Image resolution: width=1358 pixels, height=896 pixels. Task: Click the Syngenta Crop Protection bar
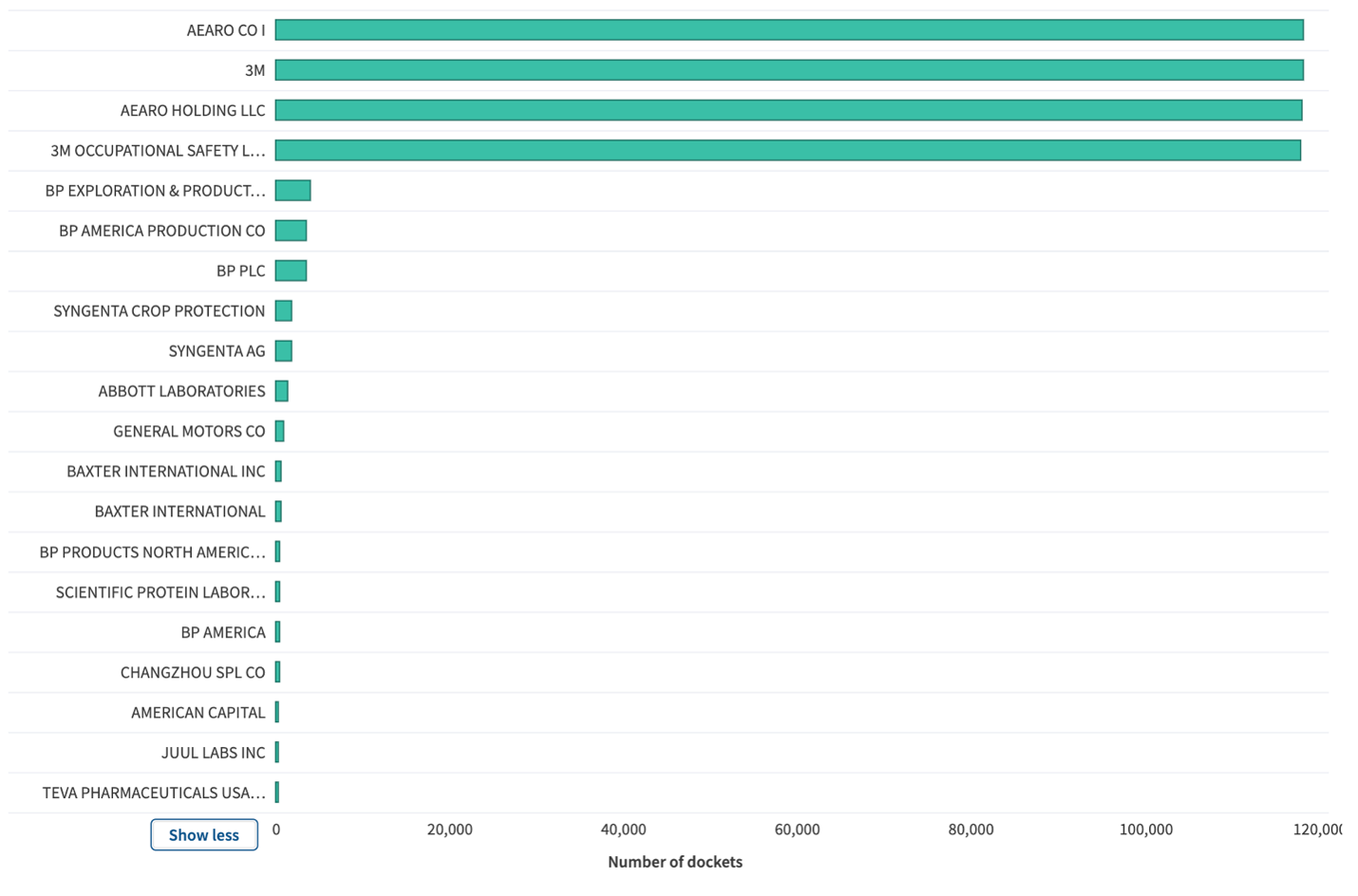click(283, 311)
